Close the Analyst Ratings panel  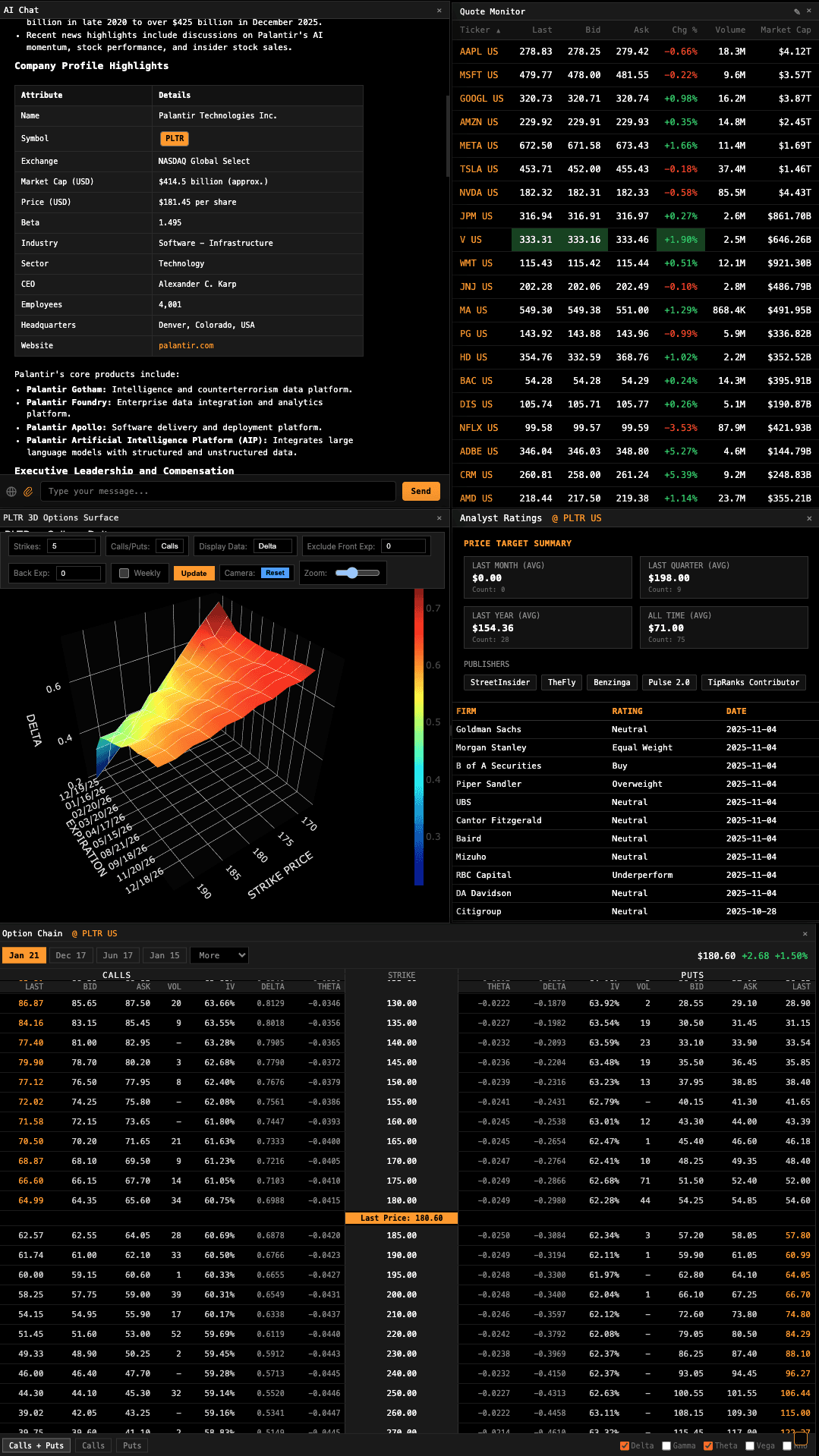click(x=809, y=518)
